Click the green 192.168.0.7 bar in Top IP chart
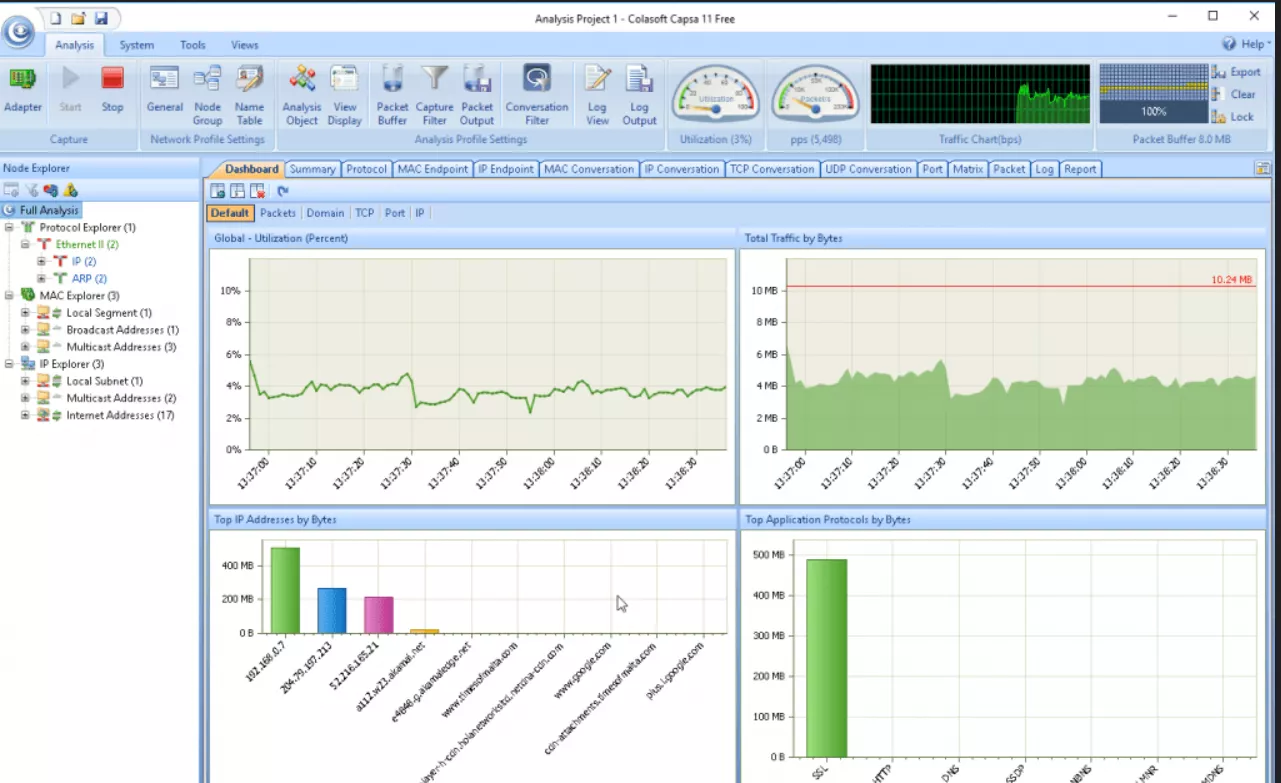1281x783 pixels. (285, 590)
